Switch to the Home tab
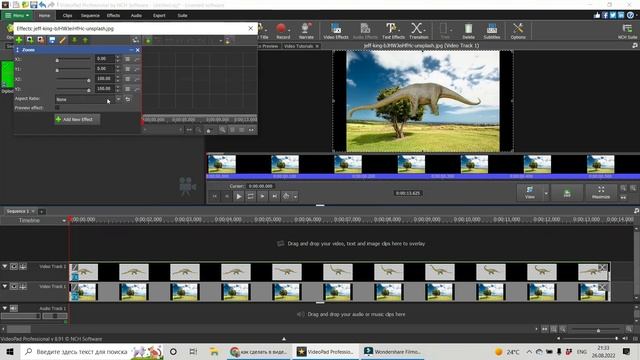Image resolution: width=640 pixels, height=360 pixels. 44,16
